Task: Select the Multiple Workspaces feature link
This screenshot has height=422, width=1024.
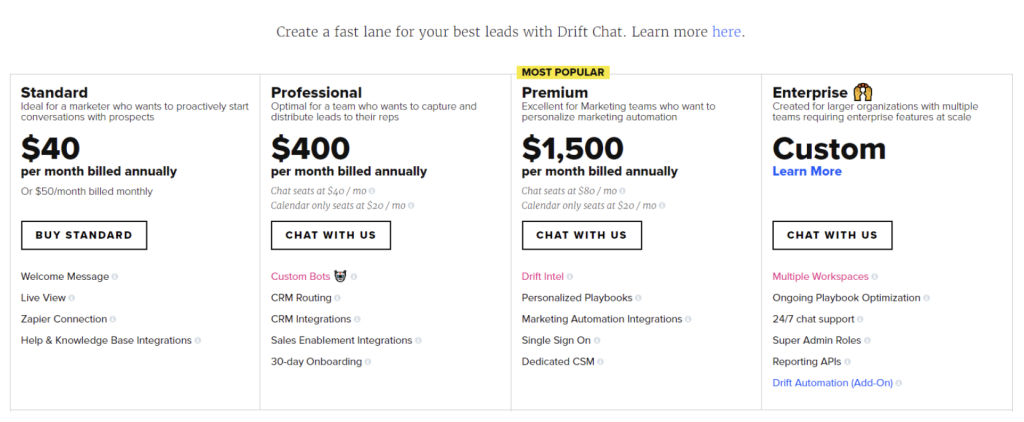Action: [x=820, y=277]
